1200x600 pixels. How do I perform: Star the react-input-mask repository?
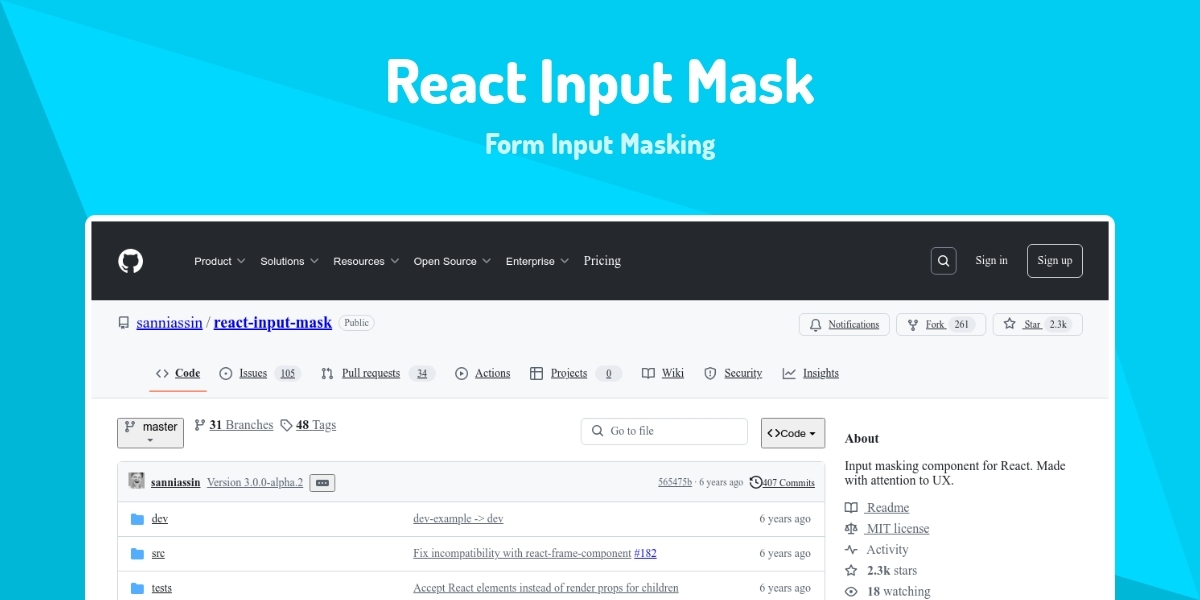click(1036, 324)
